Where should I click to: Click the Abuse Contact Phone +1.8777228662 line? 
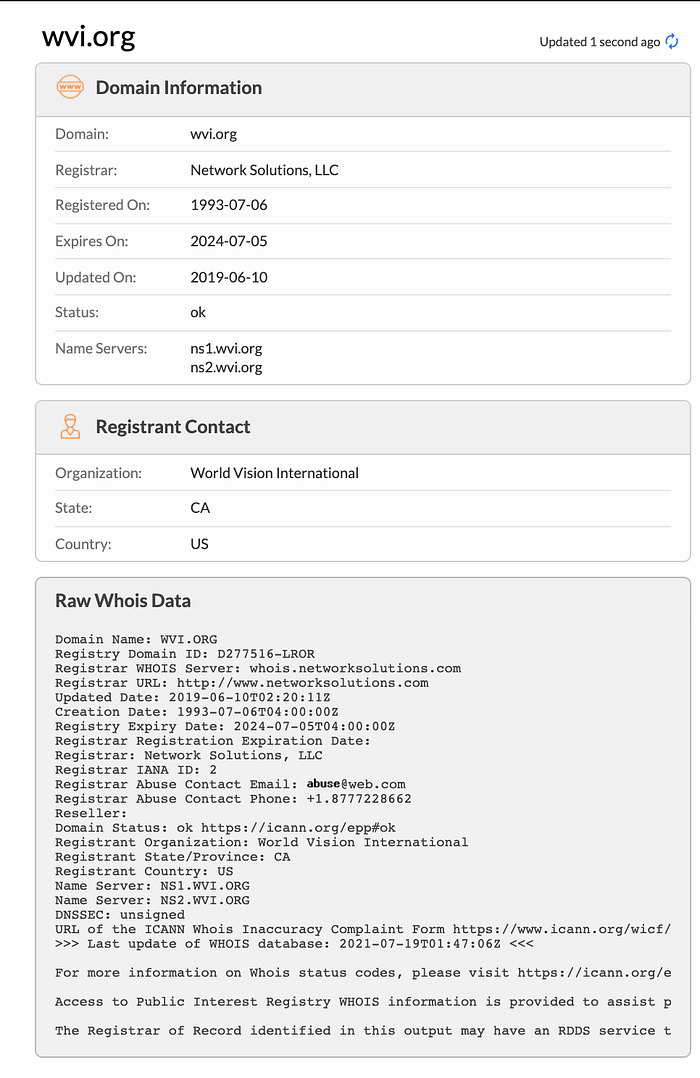click(234, 799)
